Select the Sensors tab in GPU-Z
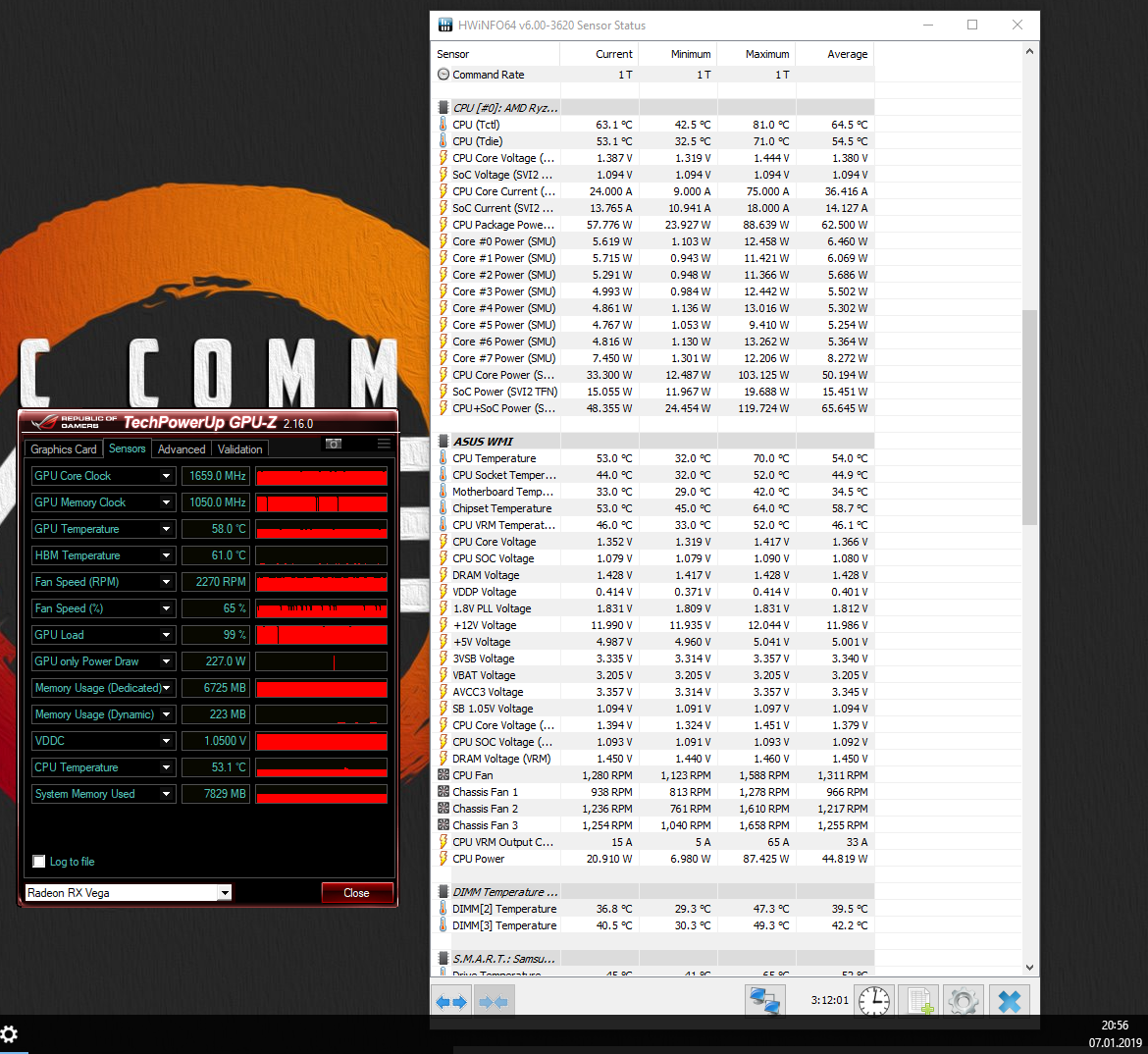The width and height of the screenshot is (1148, 1054). [x=127, y=448]
